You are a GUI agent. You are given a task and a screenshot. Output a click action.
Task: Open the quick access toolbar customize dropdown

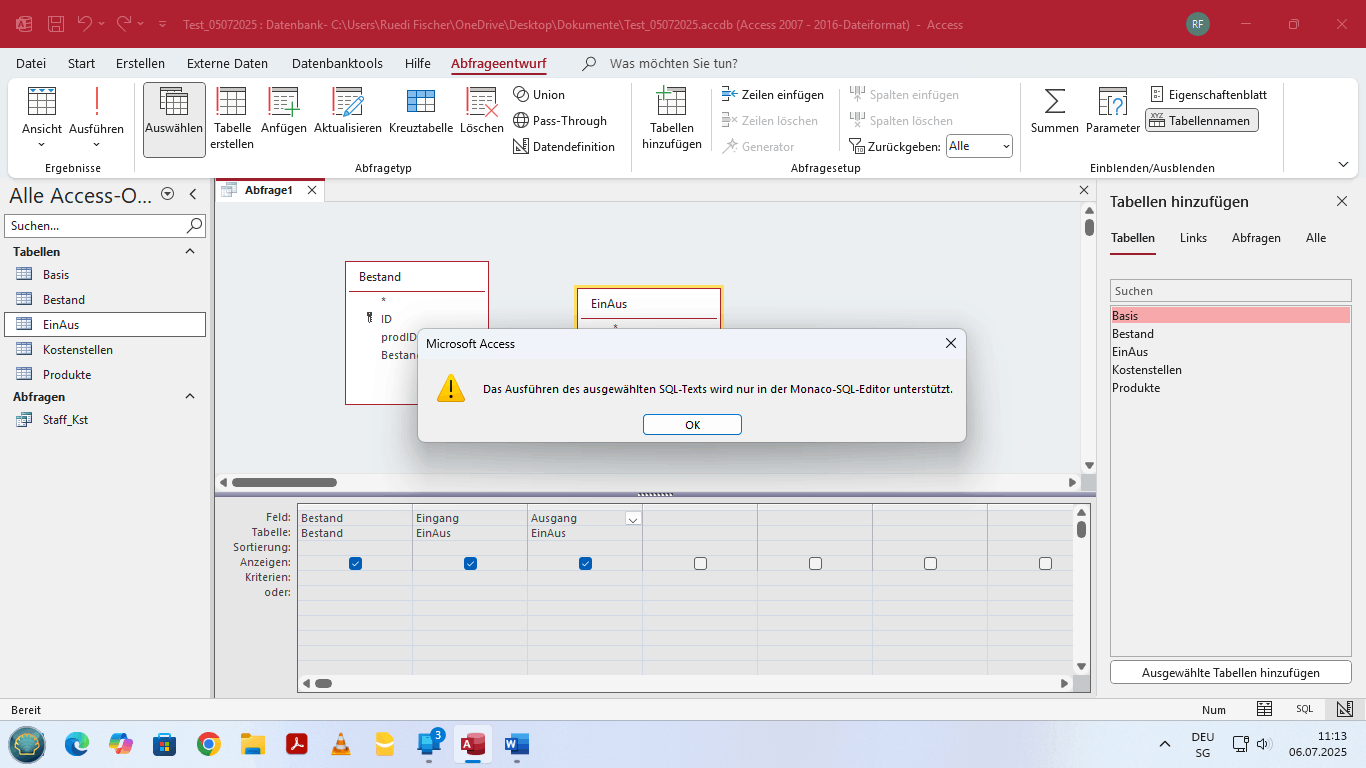(x=163, y=23)
